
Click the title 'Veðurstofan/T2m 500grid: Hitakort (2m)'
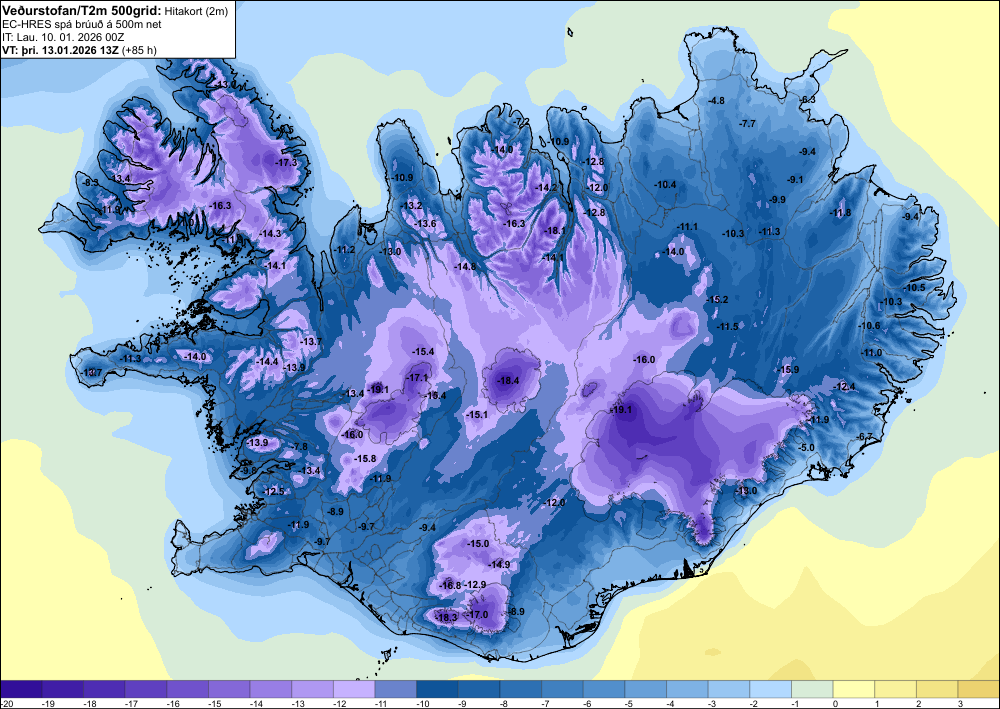point(114,10)
